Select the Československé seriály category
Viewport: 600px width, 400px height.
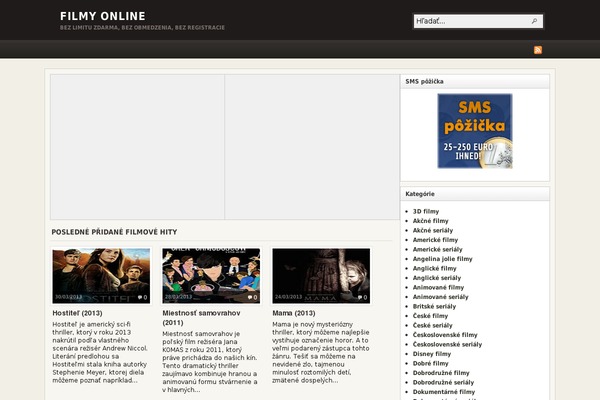point(448,344)
